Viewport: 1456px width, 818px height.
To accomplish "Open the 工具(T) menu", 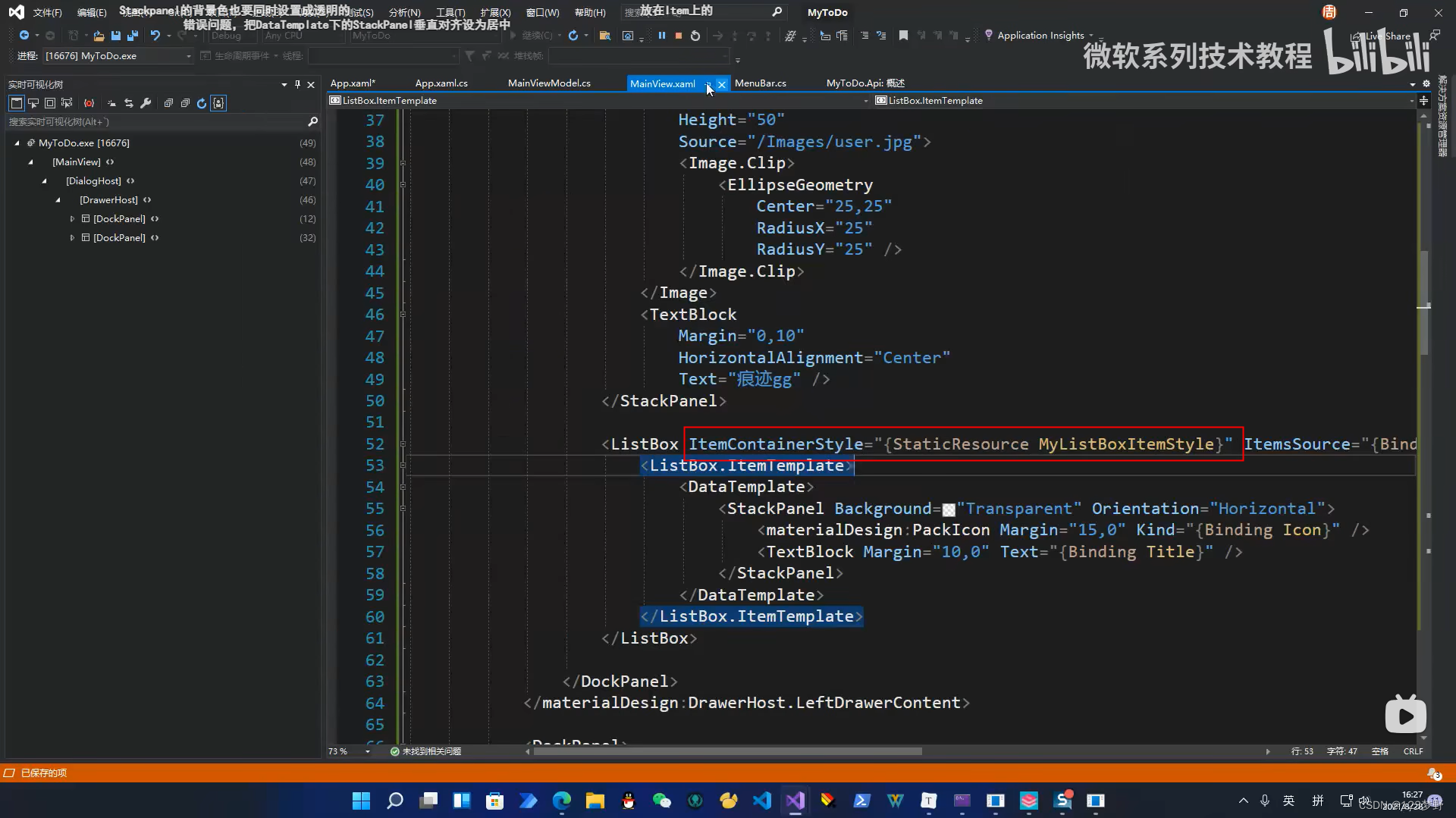I will [450, 12].
